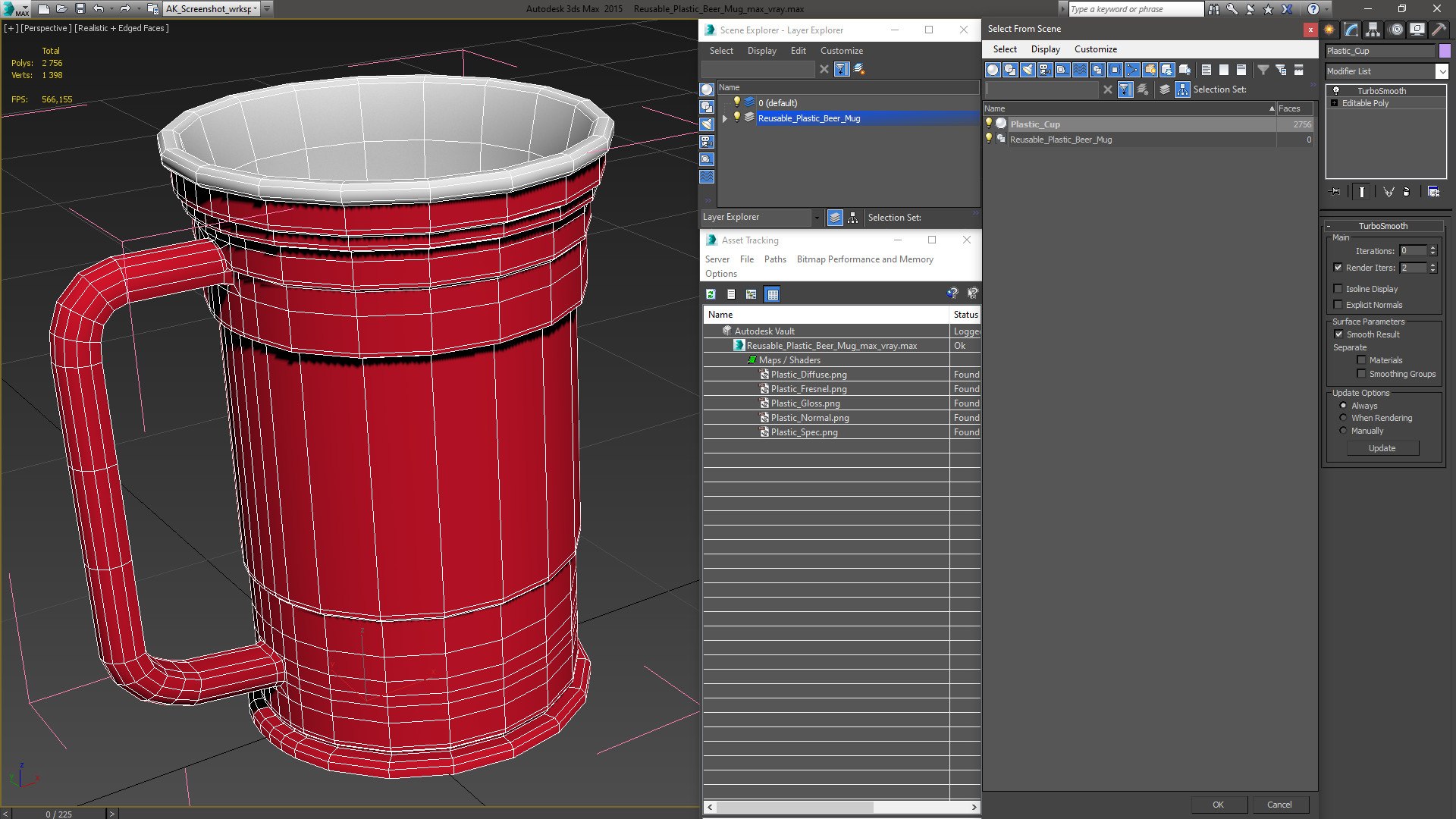Click Select None icon in Select From Scene
The image size is (1456, 819).
1224,70
